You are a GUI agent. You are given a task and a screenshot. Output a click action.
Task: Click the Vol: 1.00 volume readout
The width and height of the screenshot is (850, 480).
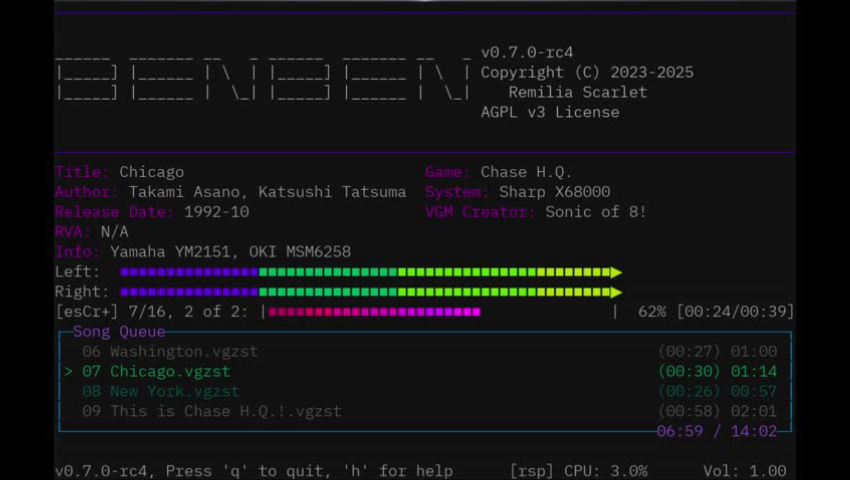(x=743, y=471)
